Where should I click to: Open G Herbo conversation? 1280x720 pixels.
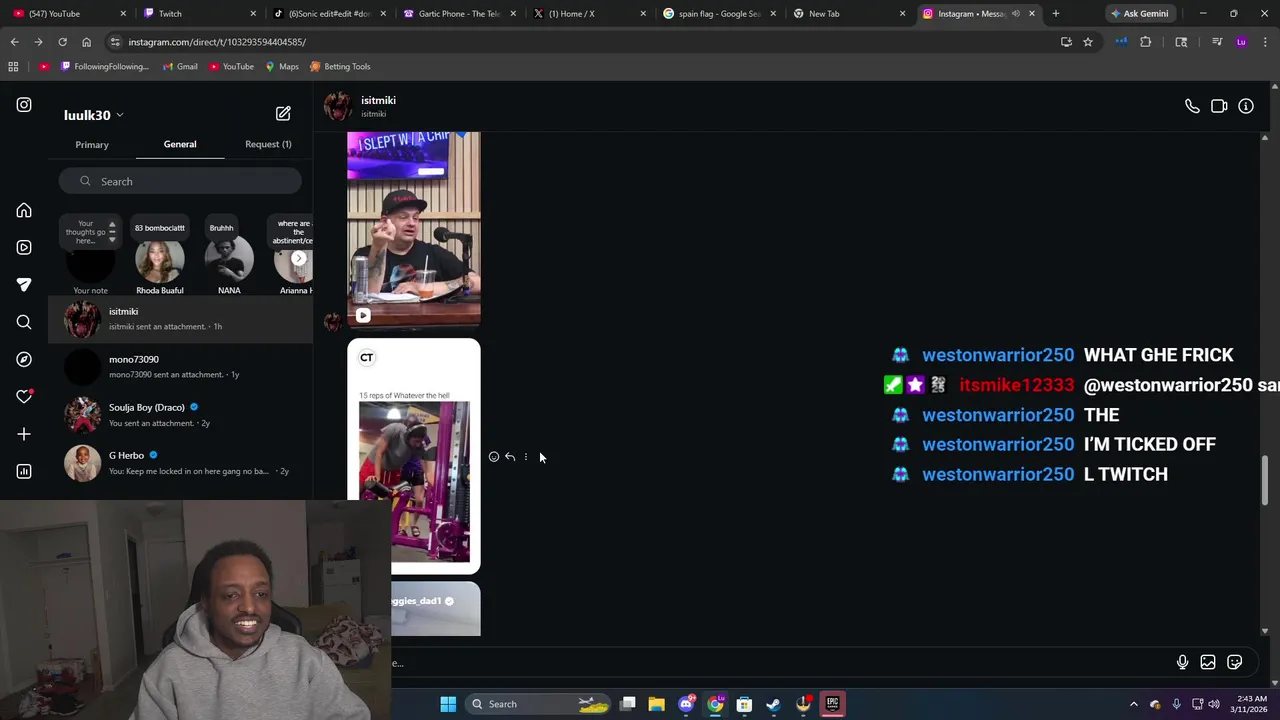(180, 463)
